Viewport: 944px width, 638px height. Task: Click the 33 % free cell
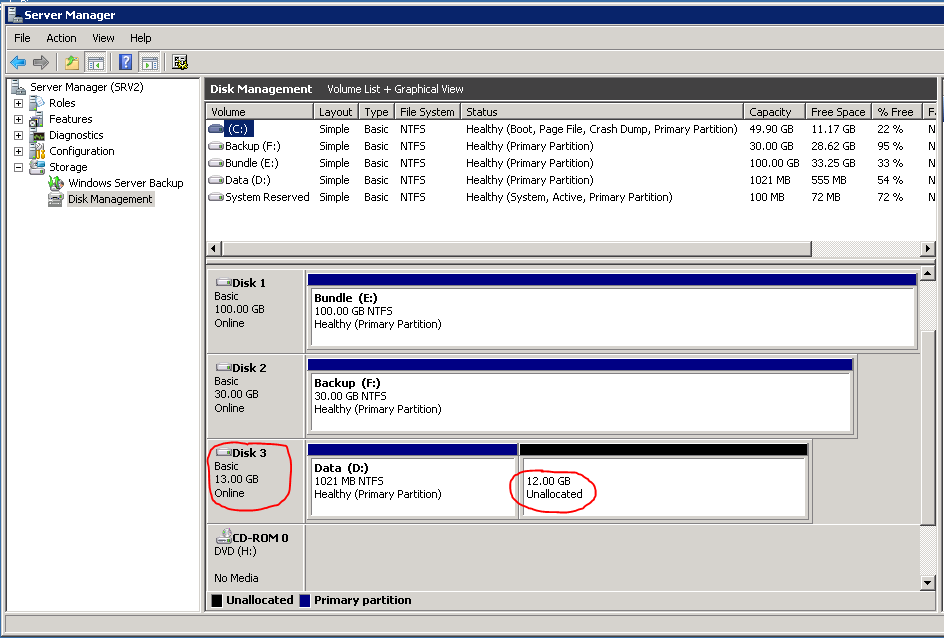click(890, 163)
